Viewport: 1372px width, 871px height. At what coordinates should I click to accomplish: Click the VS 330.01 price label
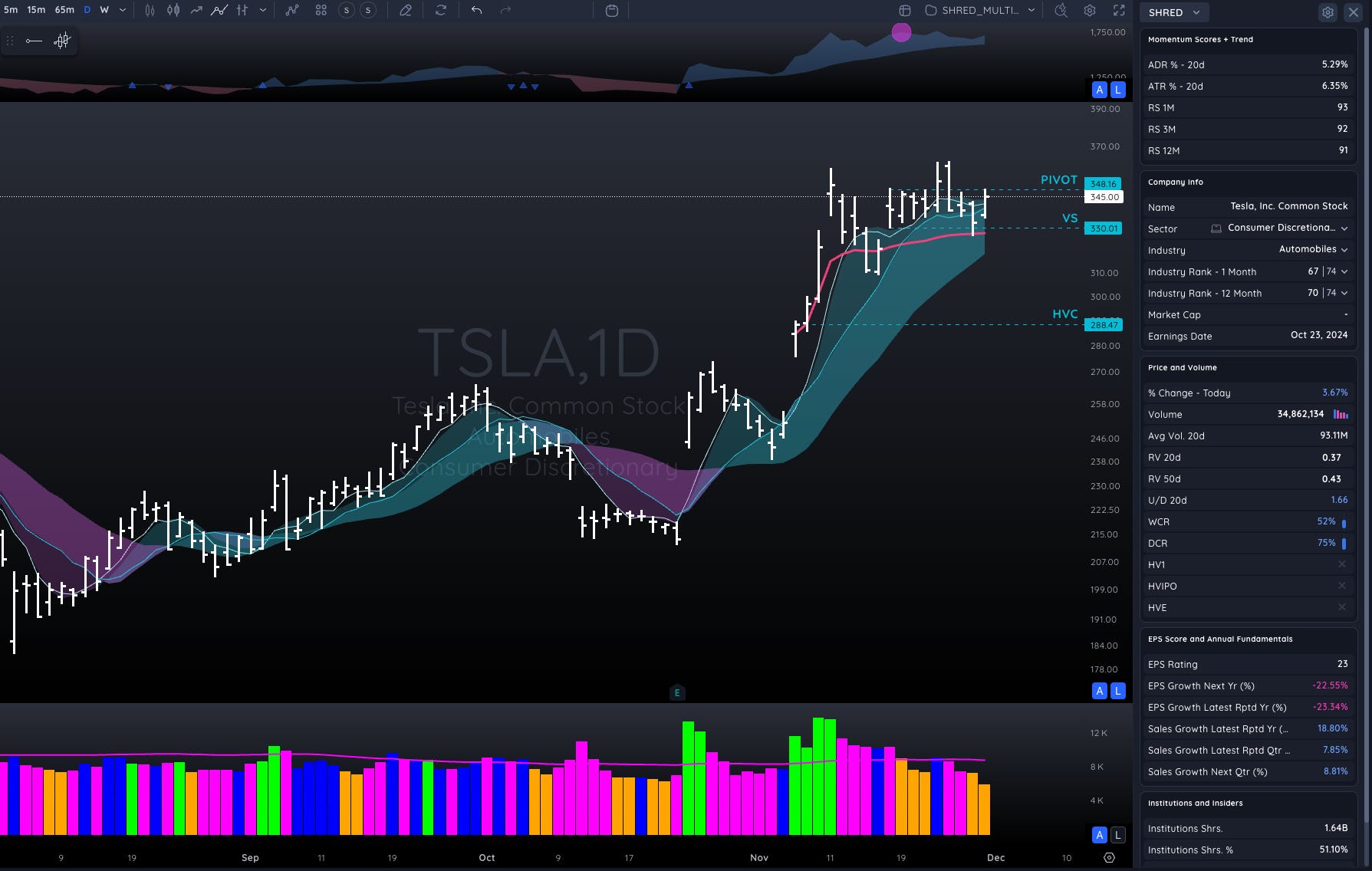tap(1104, 228)
